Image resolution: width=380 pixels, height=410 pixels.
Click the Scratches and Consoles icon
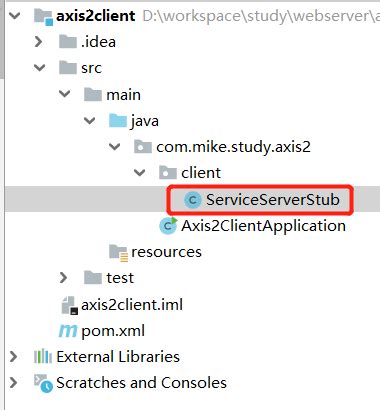tap(43, 383)
